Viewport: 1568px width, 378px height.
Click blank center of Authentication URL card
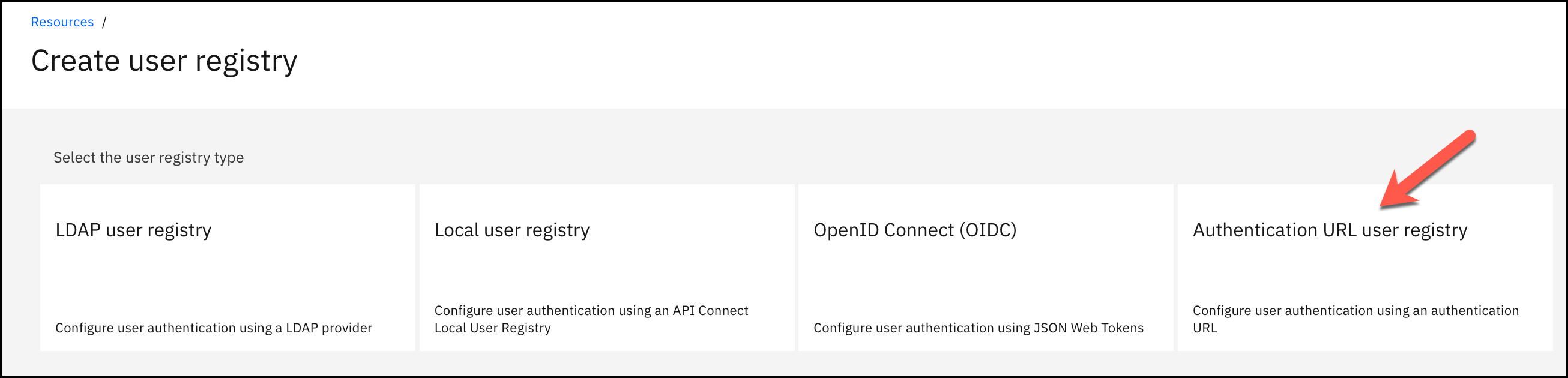[x=1364, y=271]
